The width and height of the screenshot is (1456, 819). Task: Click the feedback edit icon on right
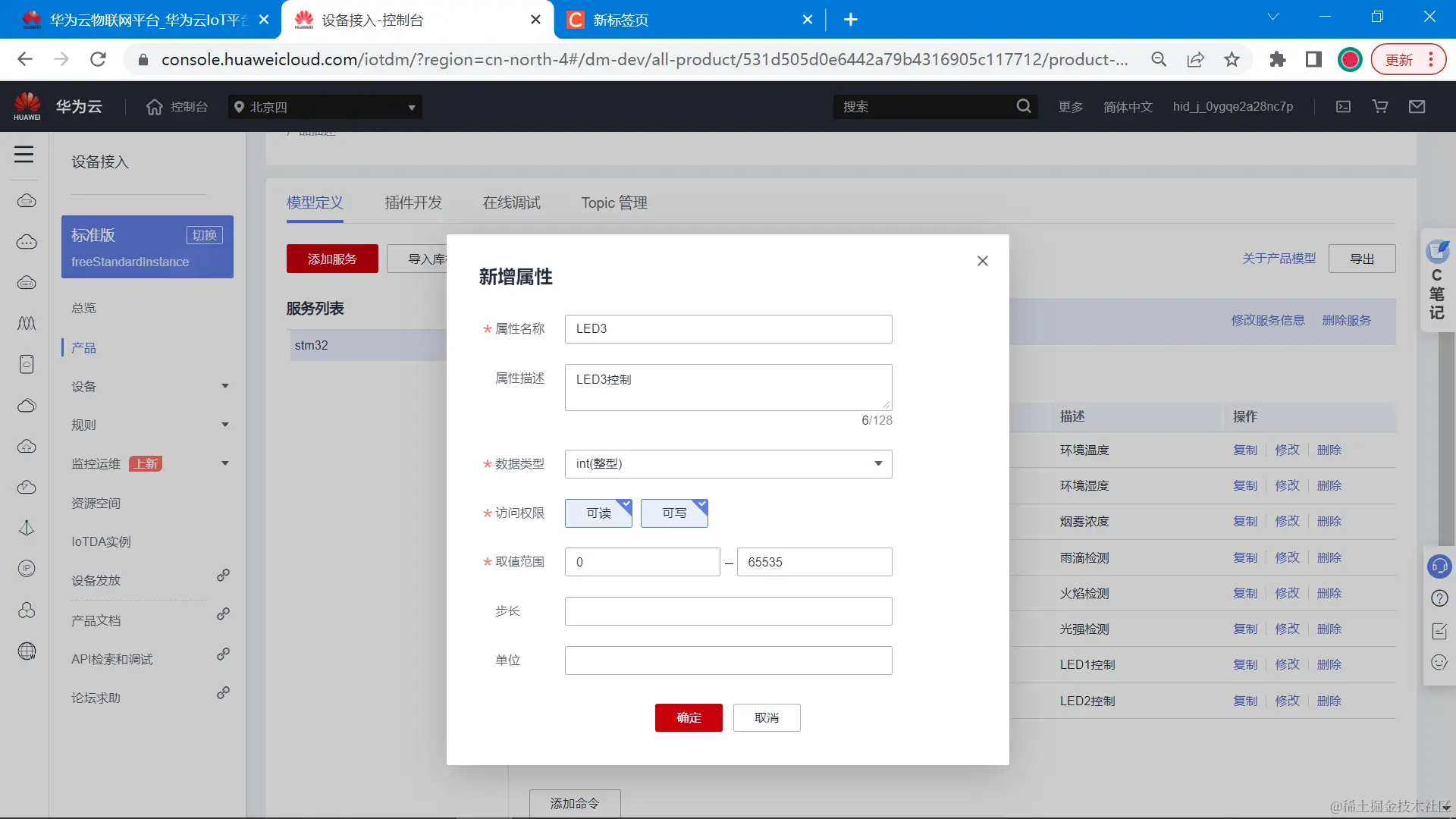(x=1439, y=631)
